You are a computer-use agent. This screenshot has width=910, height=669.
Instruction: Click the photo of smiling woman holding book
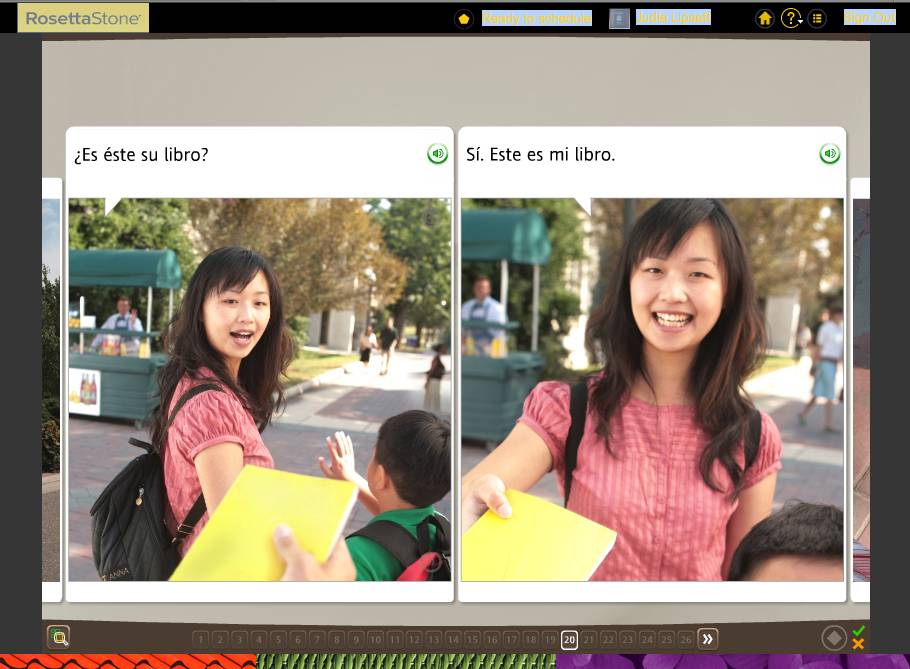pyautogui.click(x=652, y=389)
